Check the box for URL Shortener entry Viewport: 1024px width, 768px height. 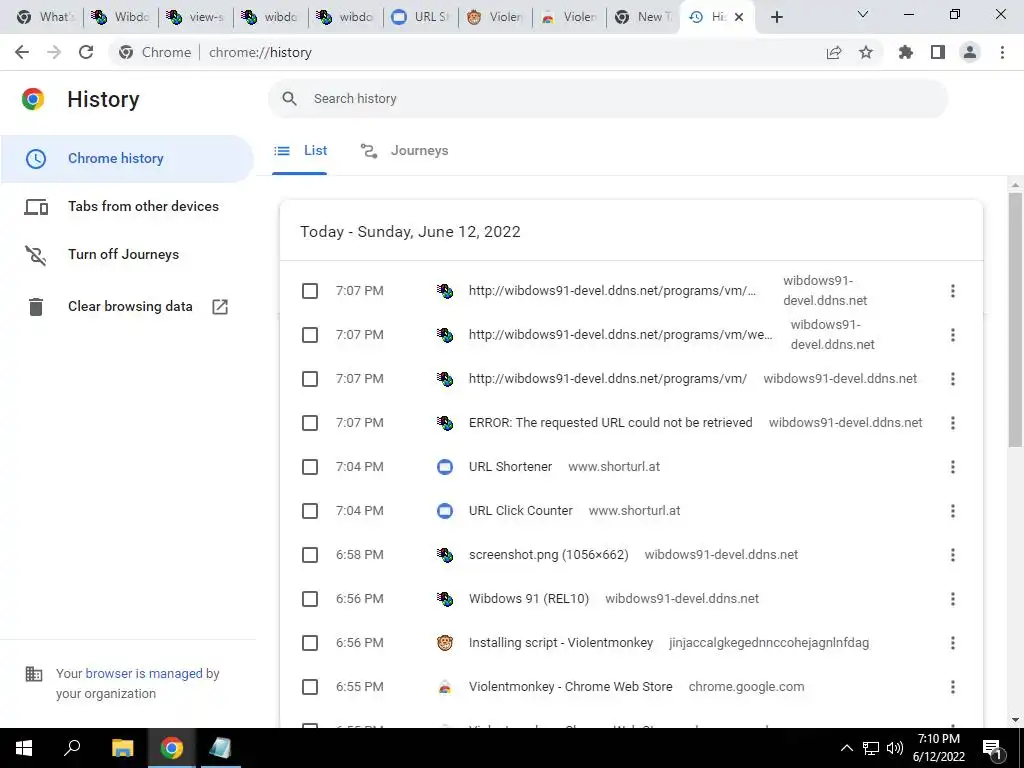(x=310, y=467)
